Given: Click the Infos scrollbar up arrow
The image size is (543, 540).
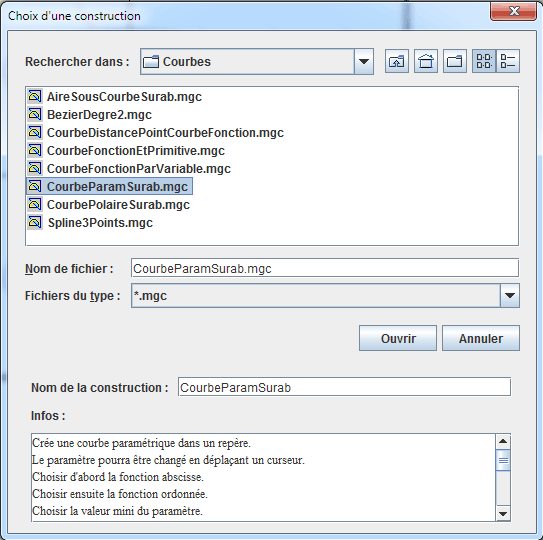Looking at the screenshot, I should 503,441.
